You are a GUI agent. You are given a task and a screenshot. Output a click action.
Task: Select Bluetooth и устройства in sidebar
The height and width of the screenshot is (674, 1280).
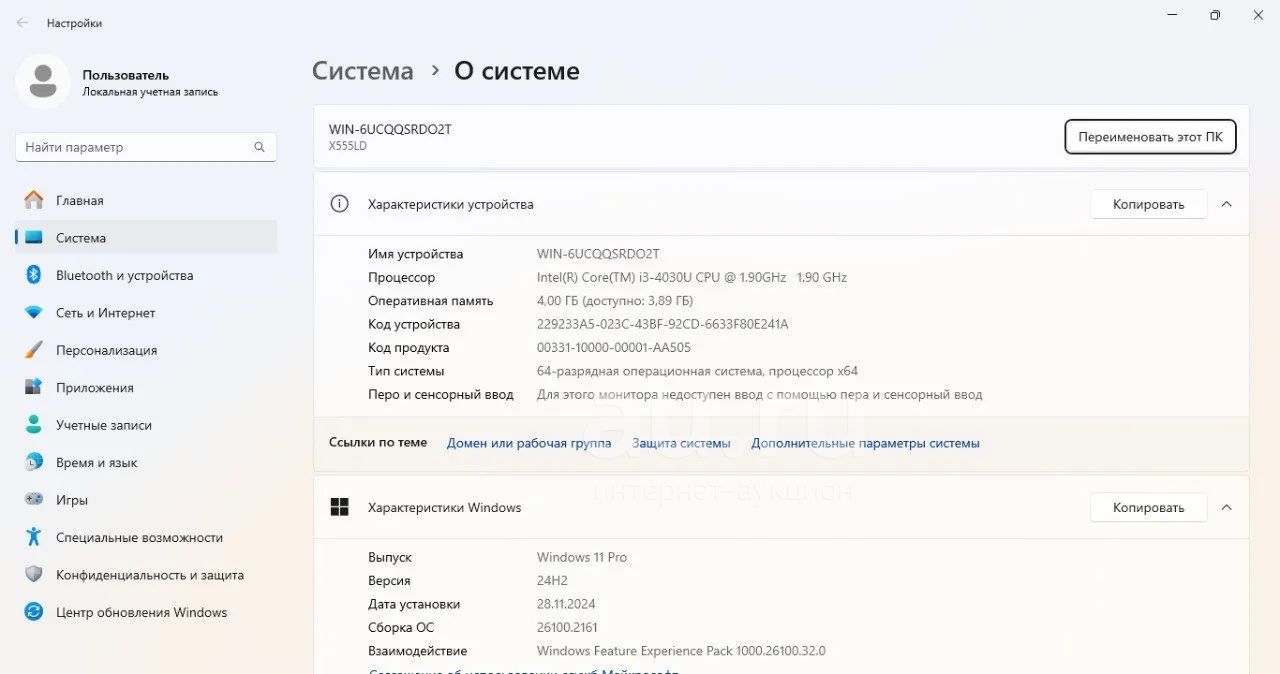pos(146,275)
